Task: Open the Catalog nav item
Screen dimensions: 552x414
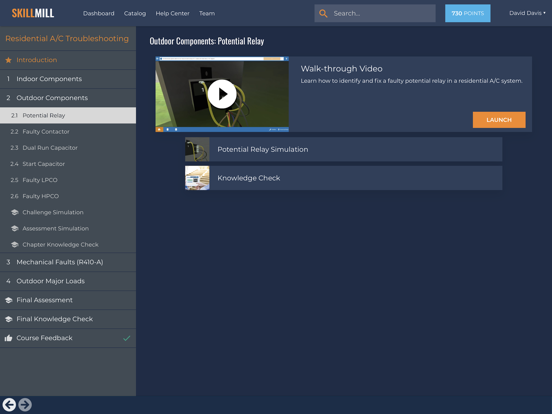Action: coord(135,13)
